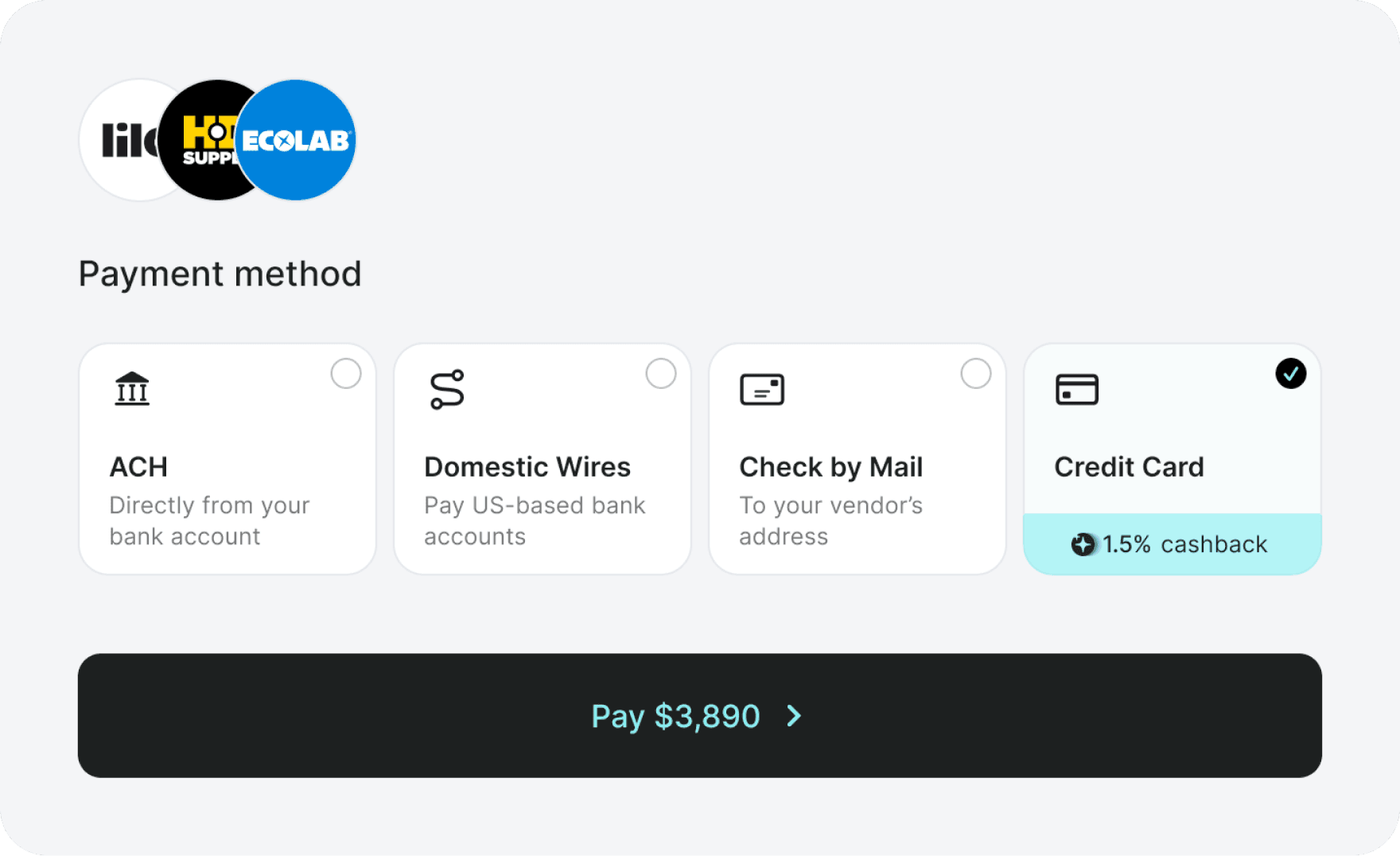Click the Credit Card title label
Screen dimensions: 1400x856
[1129, 467]
